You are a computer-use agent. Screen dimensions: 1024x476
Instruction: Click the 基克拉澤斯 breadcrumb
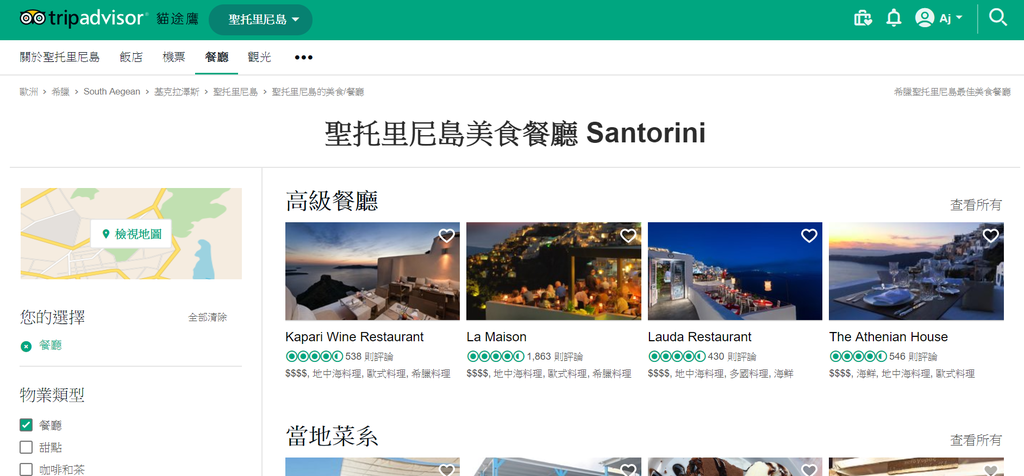coord(176,92)
